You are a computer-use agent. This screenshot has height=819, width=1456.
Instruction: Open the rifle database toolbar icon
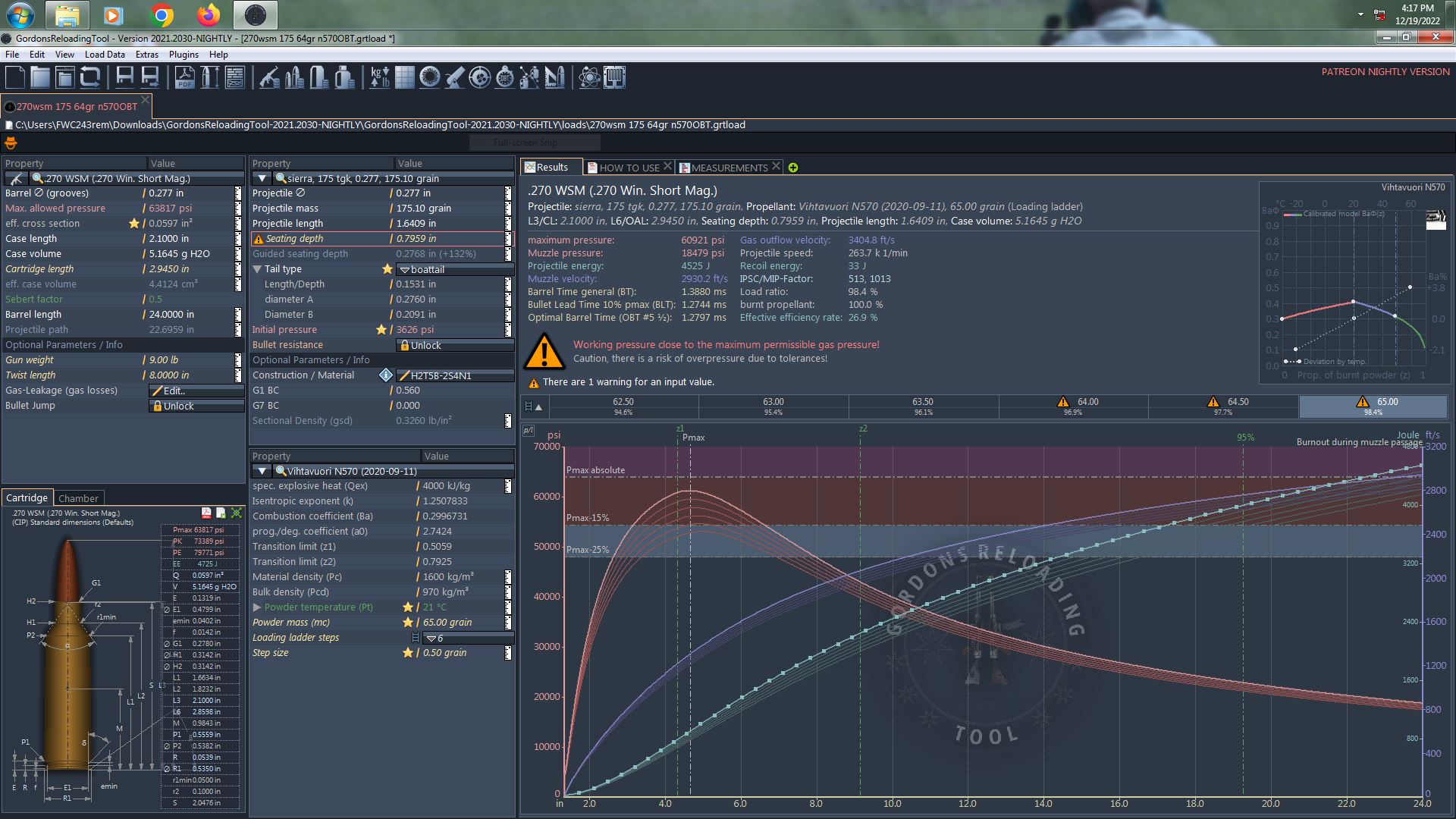[269, 77]
